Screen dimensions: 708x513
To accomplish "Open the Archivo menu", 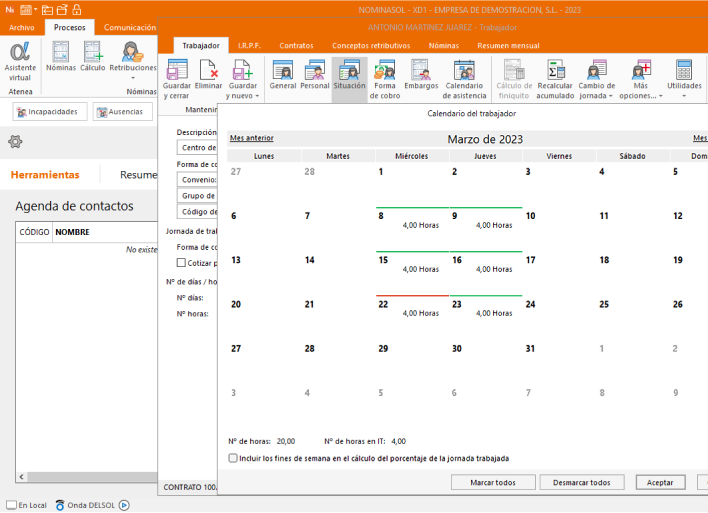I will tap(22, 28).
